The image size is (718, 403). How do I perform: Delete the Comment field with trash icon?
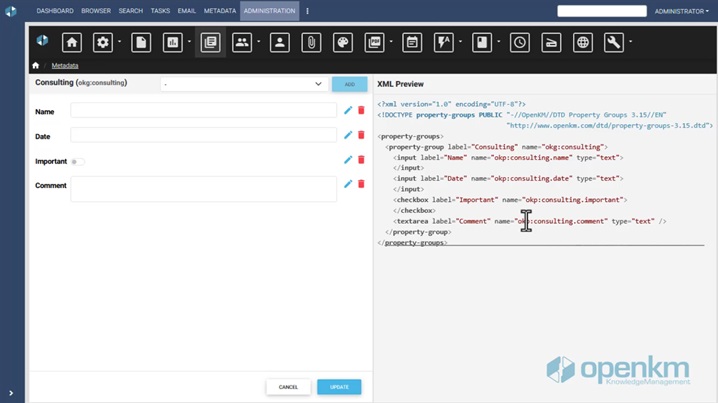(361, 184)
